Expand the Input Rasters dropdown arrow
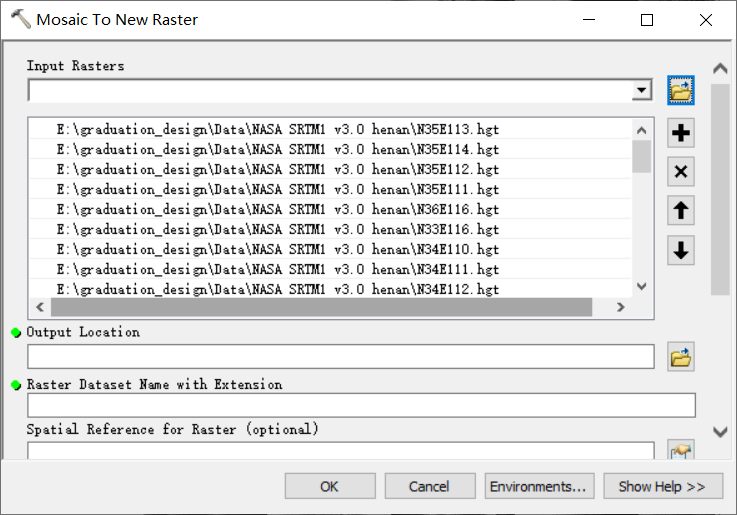Viewport: 737px width, 515px height. pyautogui.click(x=642, y=90)
